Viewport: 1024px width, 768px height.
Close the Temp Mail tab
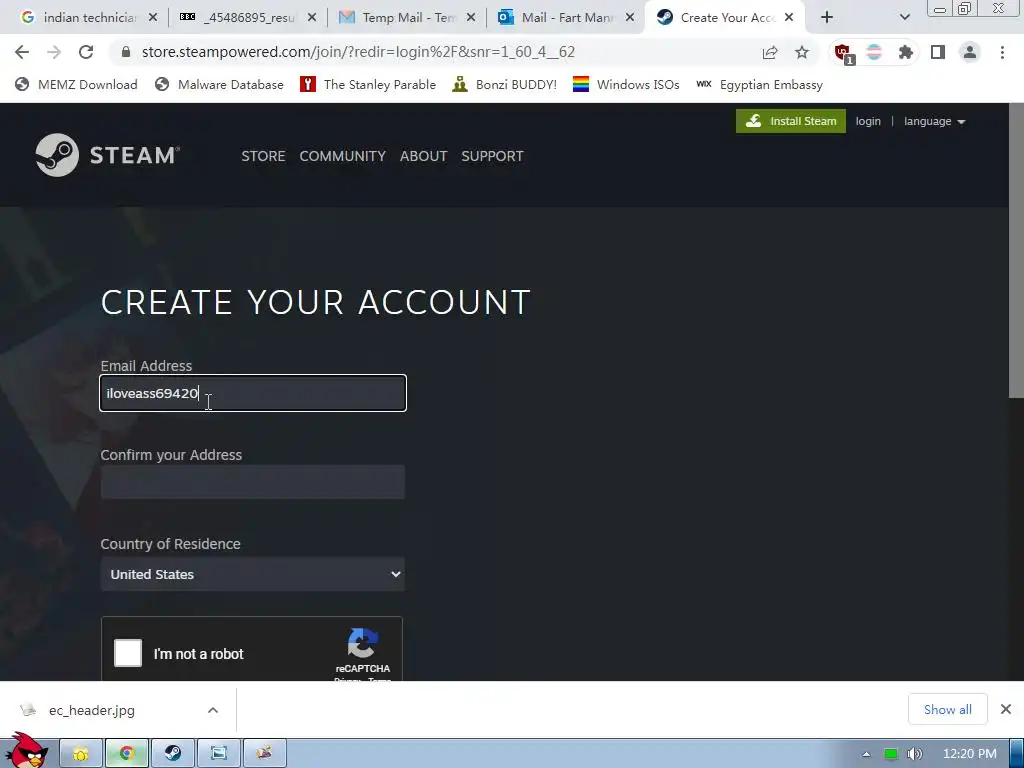[x=470, y=18]
